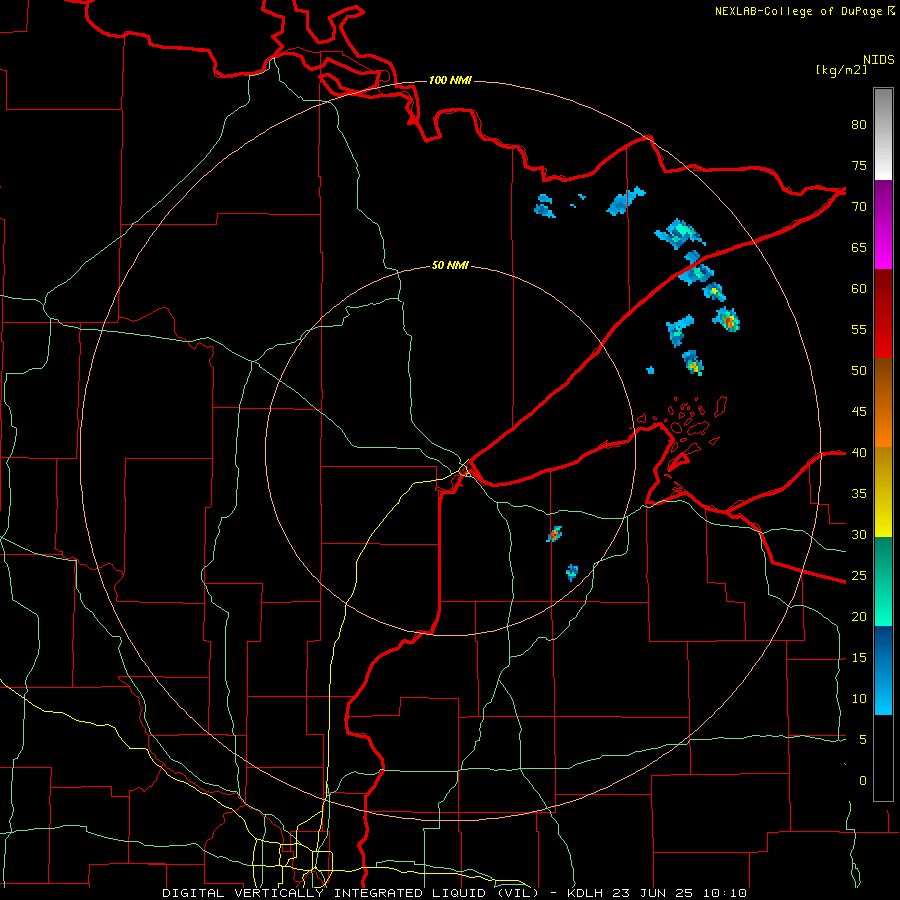
Task: Select the green segment of the color scale
Action: [x=883, y=581]
